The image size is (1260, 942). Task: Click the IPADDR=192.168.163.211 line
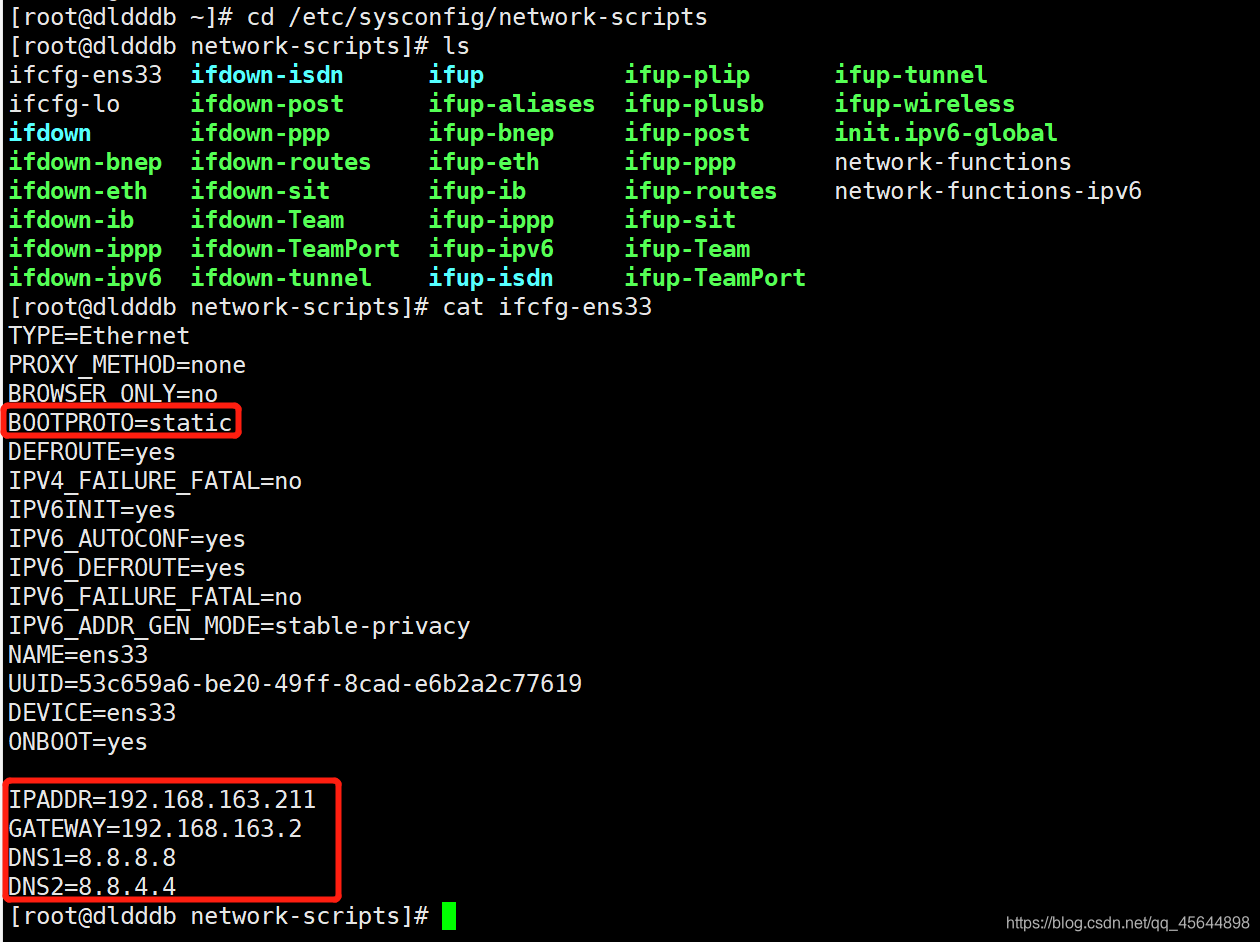click(162, 800)
